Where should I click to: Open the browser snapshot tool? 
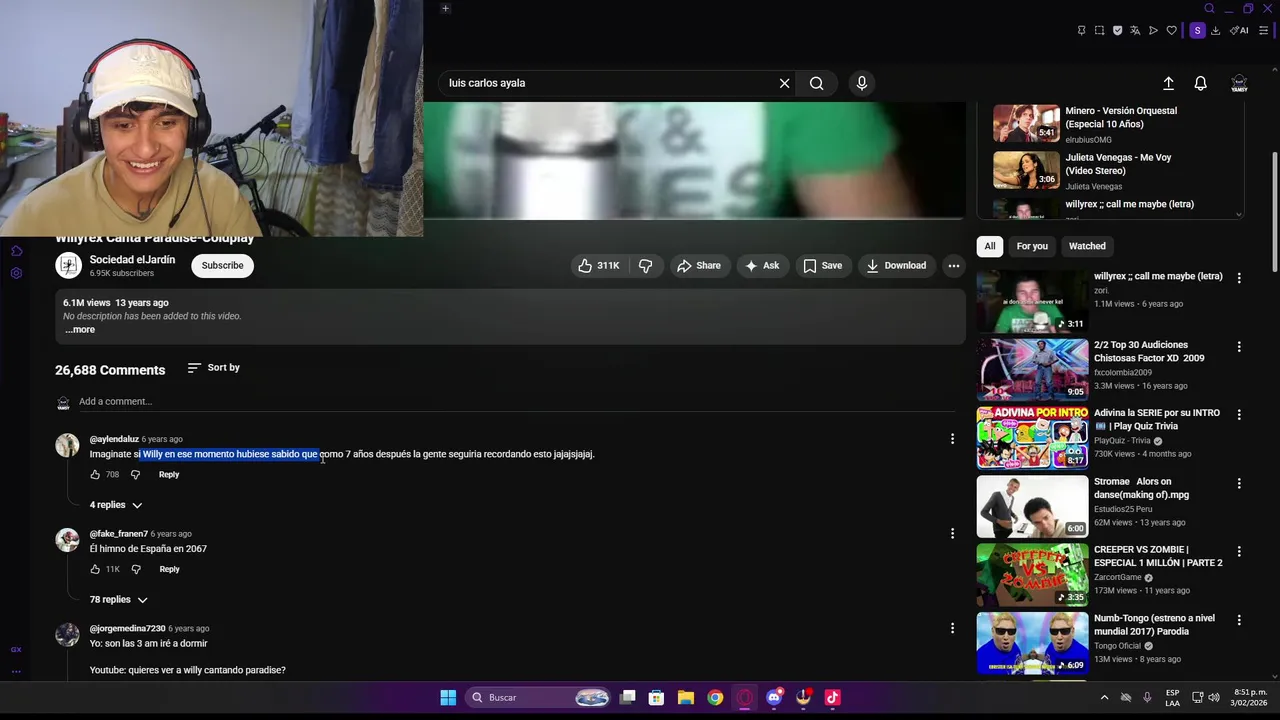1099,31
